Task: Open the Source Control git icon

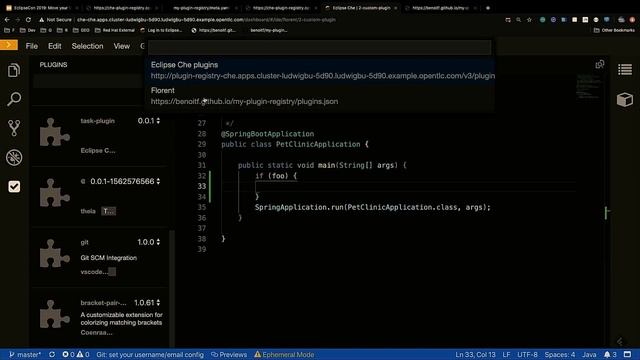Action: (14, 128)
